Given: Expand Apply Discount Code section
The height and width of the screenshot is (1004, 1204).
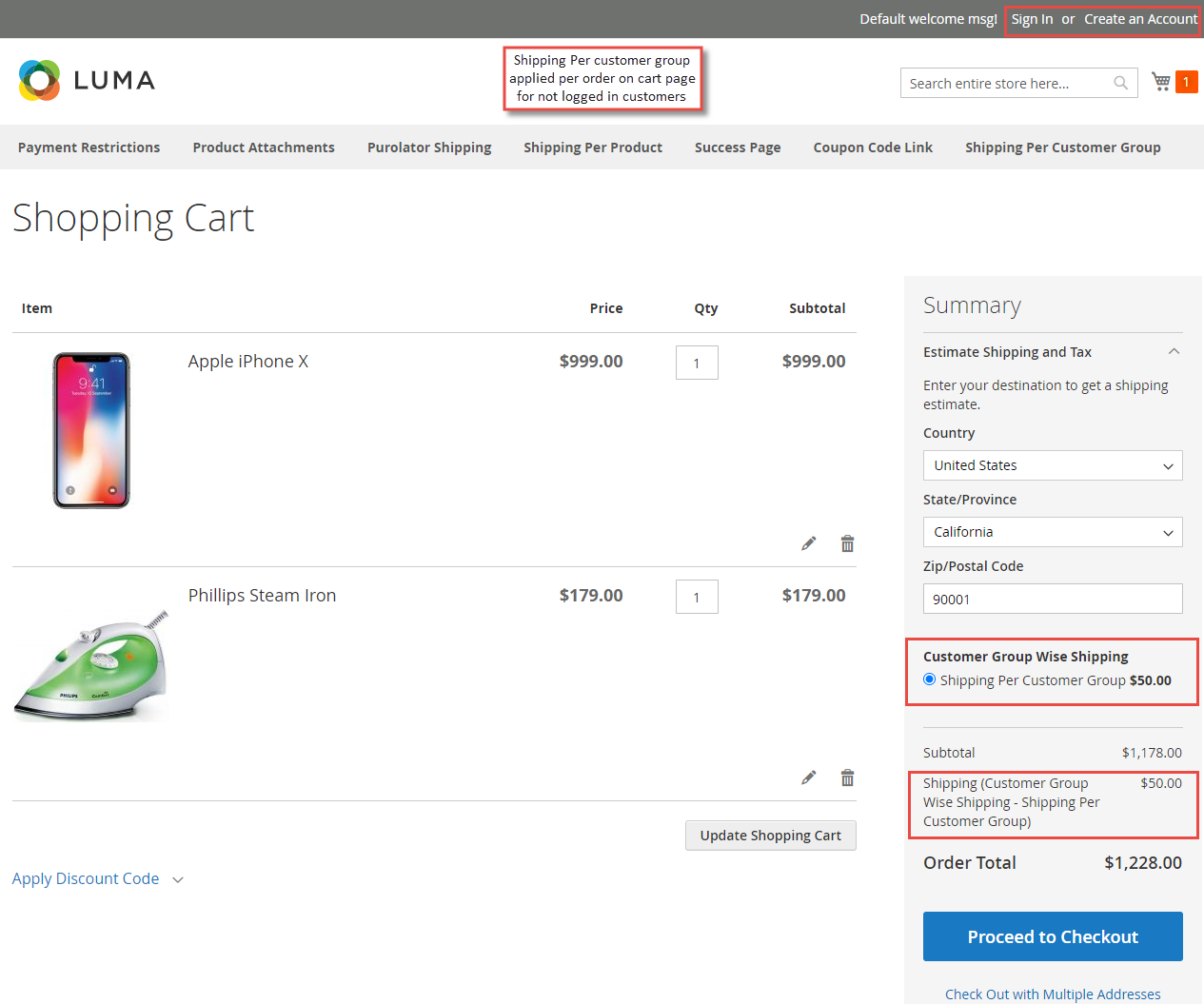Looking at the screenshot, I should pyautogui.click(x=97, y=878).
